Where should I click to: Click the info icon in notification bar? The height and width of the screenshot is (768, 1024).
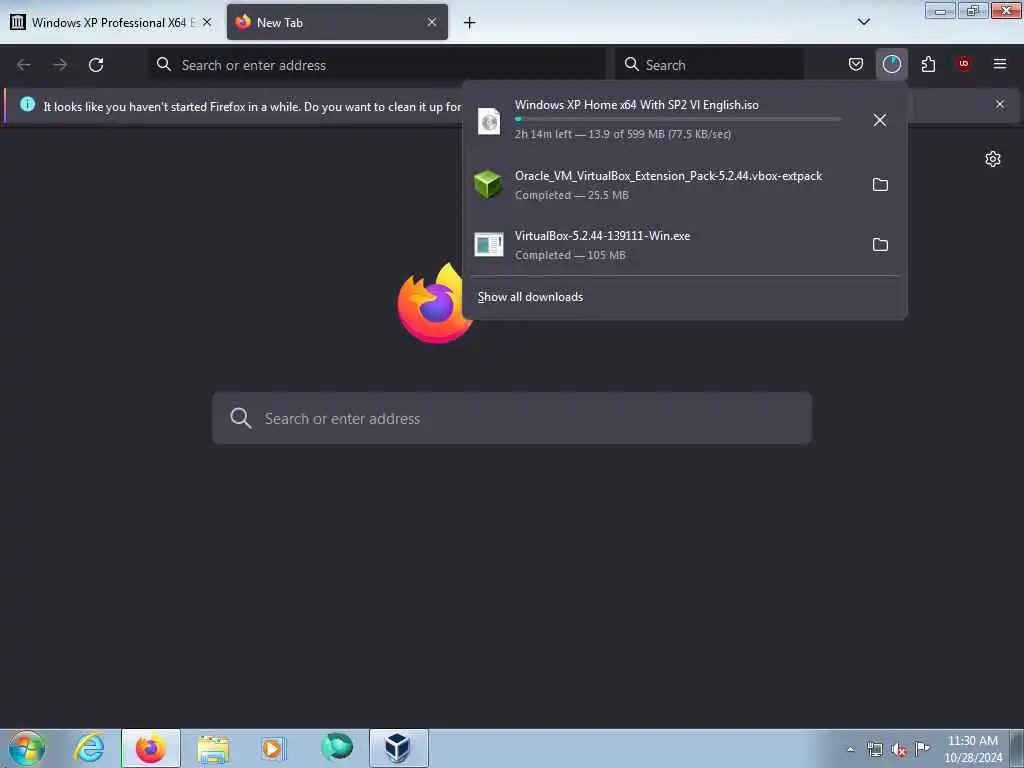pyautogui.click(x=27, y=104)
